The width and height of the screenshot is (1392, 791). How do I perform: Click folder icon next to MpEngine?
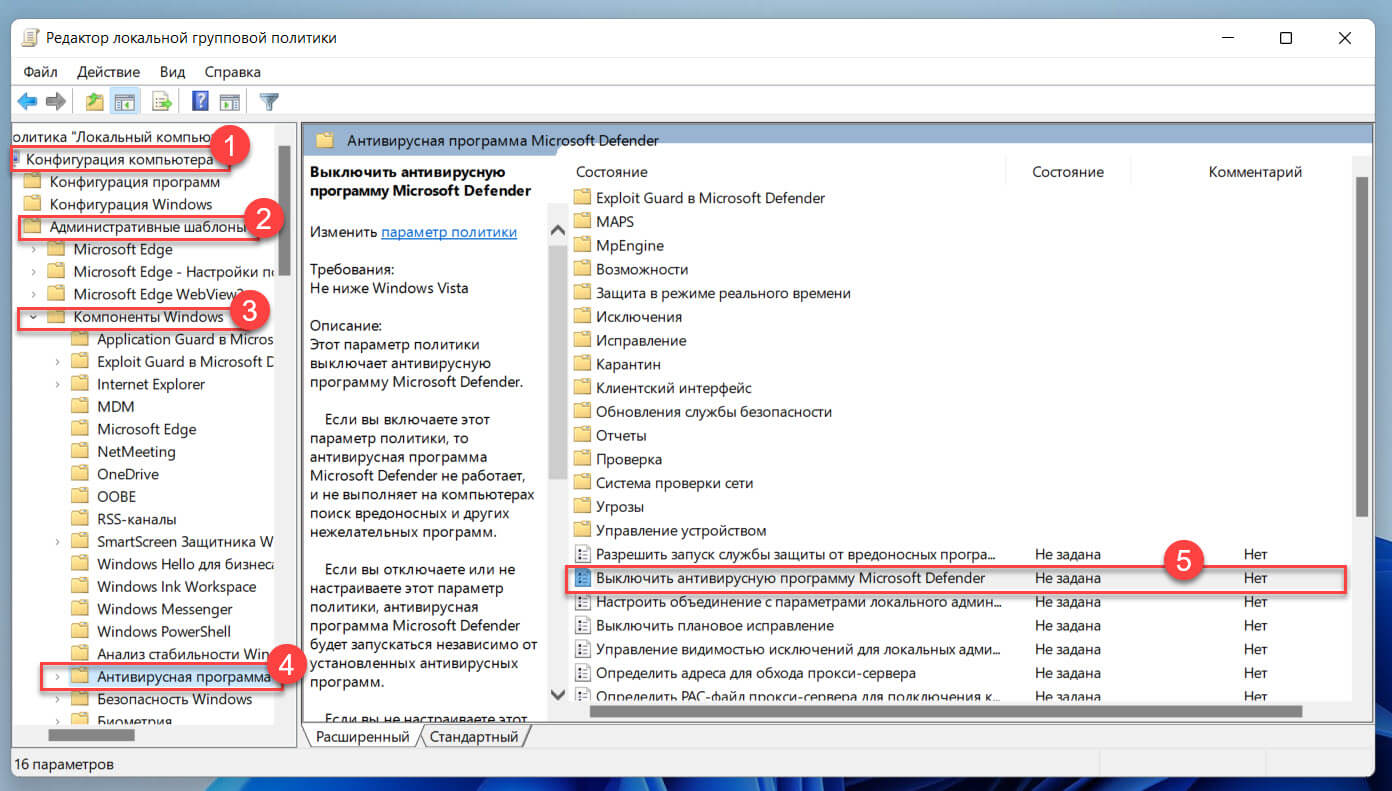point(583,245)
